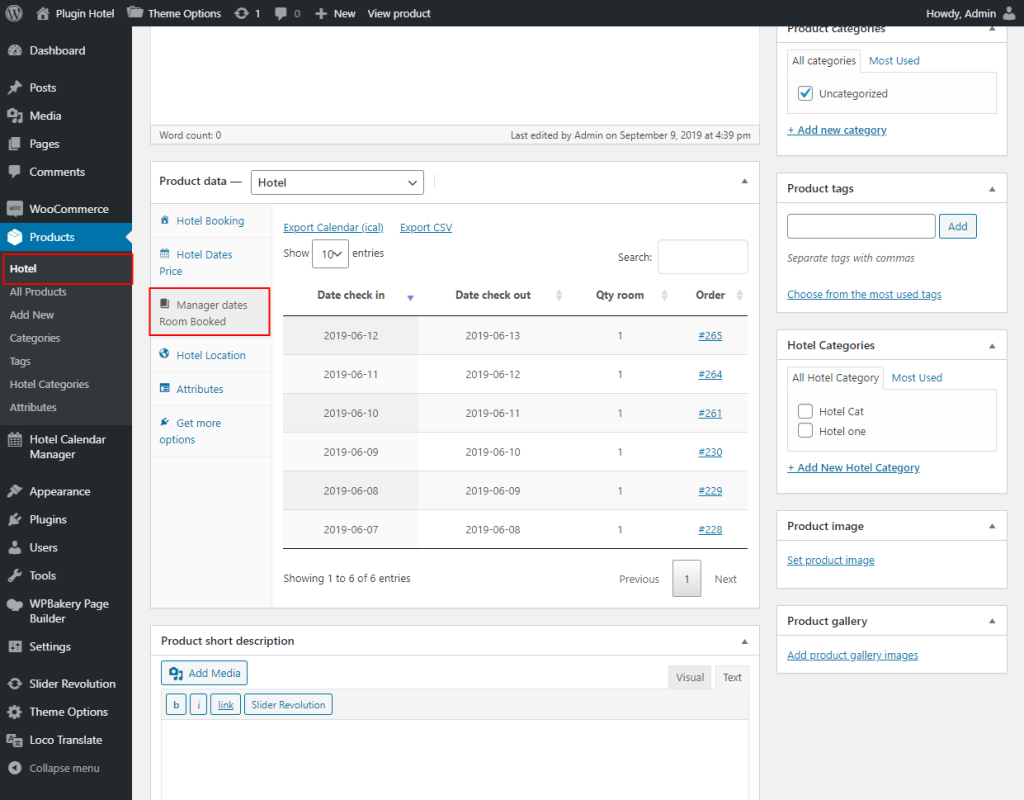Click the Products box icon
This screenshot has width=1024, height=800.
click(14, 237)
